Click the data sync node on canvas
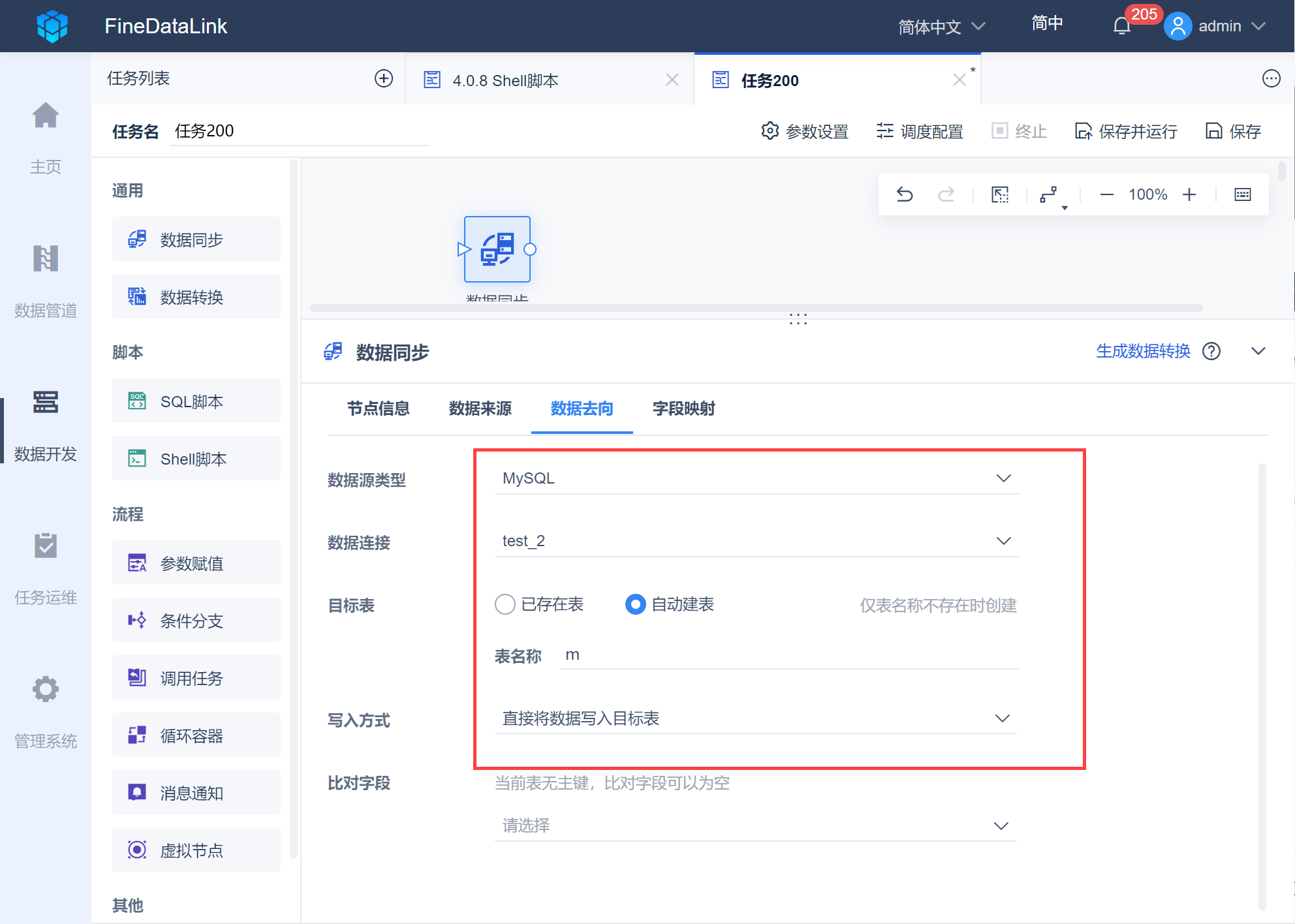The width and height of the screenshot is (1295, 924). coord(497,249)
